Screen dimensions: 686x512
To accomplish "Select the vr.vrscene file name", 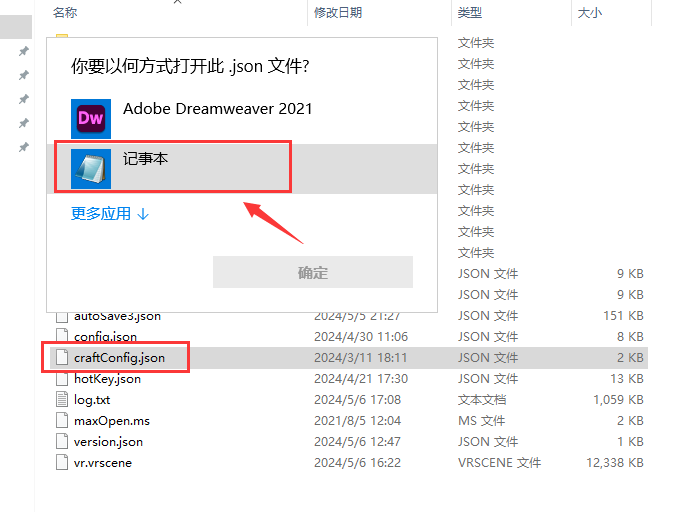I will click(103, 463).
